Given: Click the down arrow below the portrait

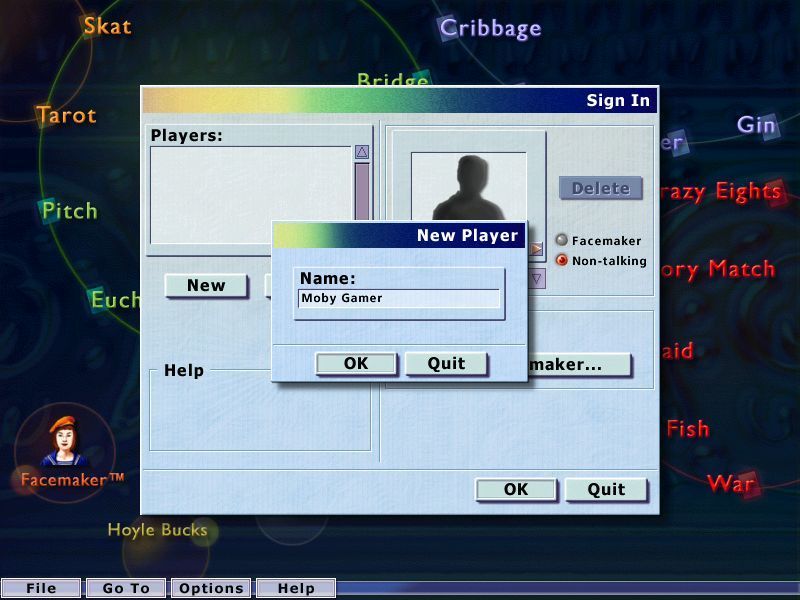Looking at the screenshot, I should 537,280.
